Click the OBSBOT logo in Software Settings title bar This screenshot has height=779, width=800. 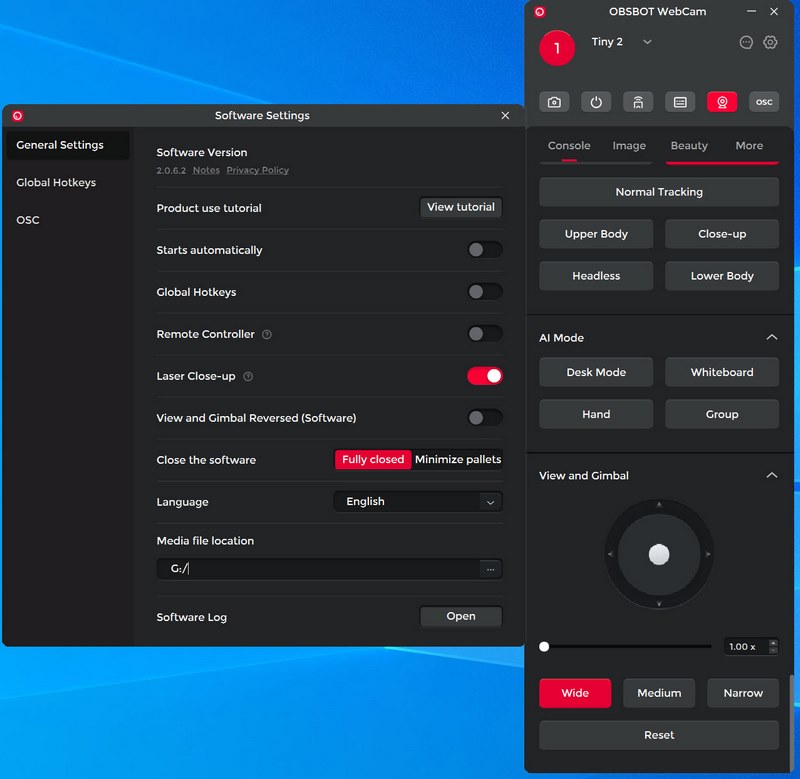point(18,116)
